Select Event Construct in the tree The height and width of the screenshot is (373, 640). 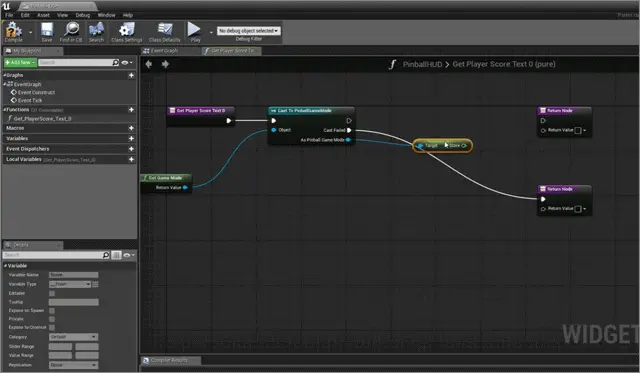[x=36, y=92]
